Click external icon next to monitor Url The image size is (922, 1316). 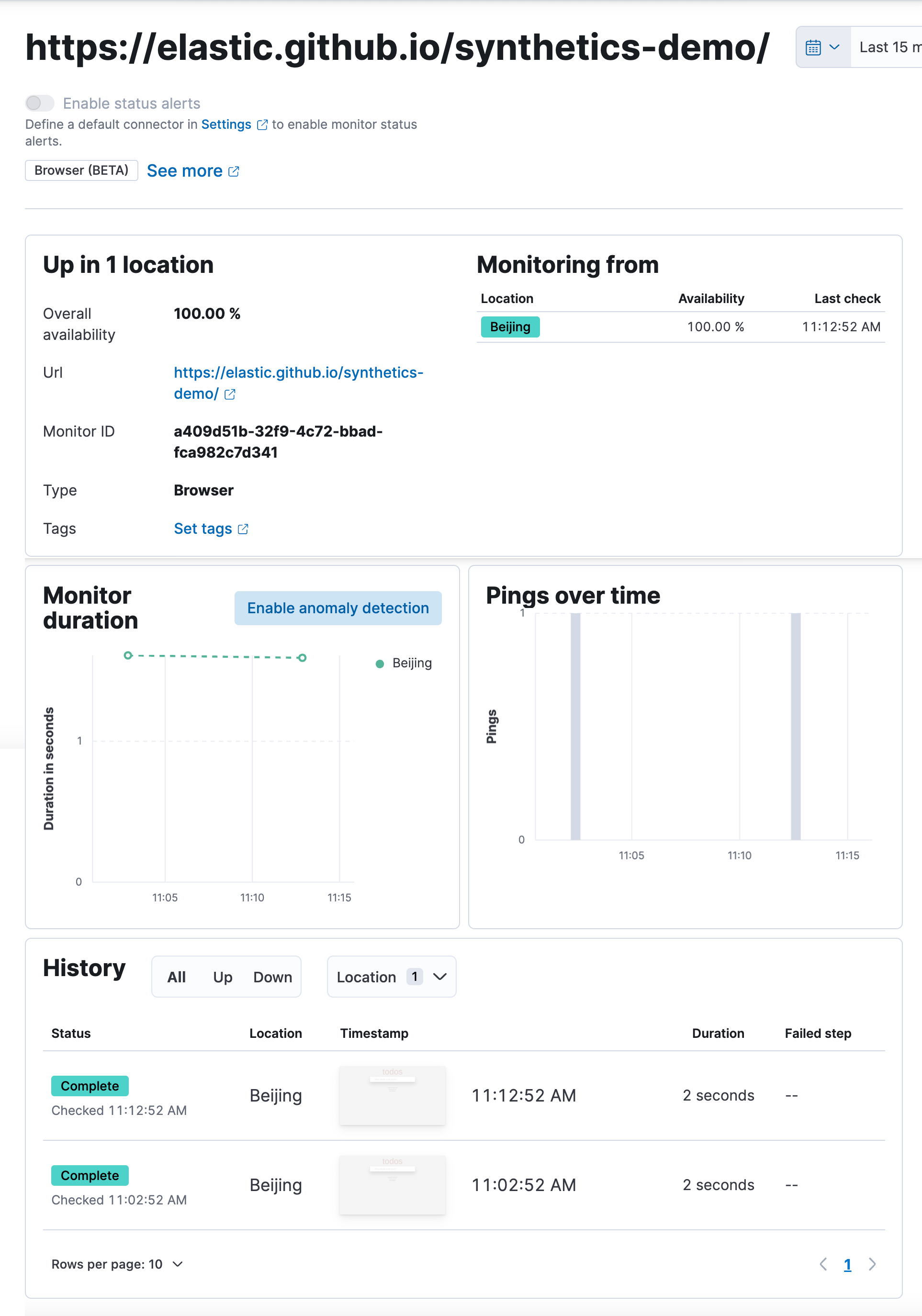(x=230, y=394)
